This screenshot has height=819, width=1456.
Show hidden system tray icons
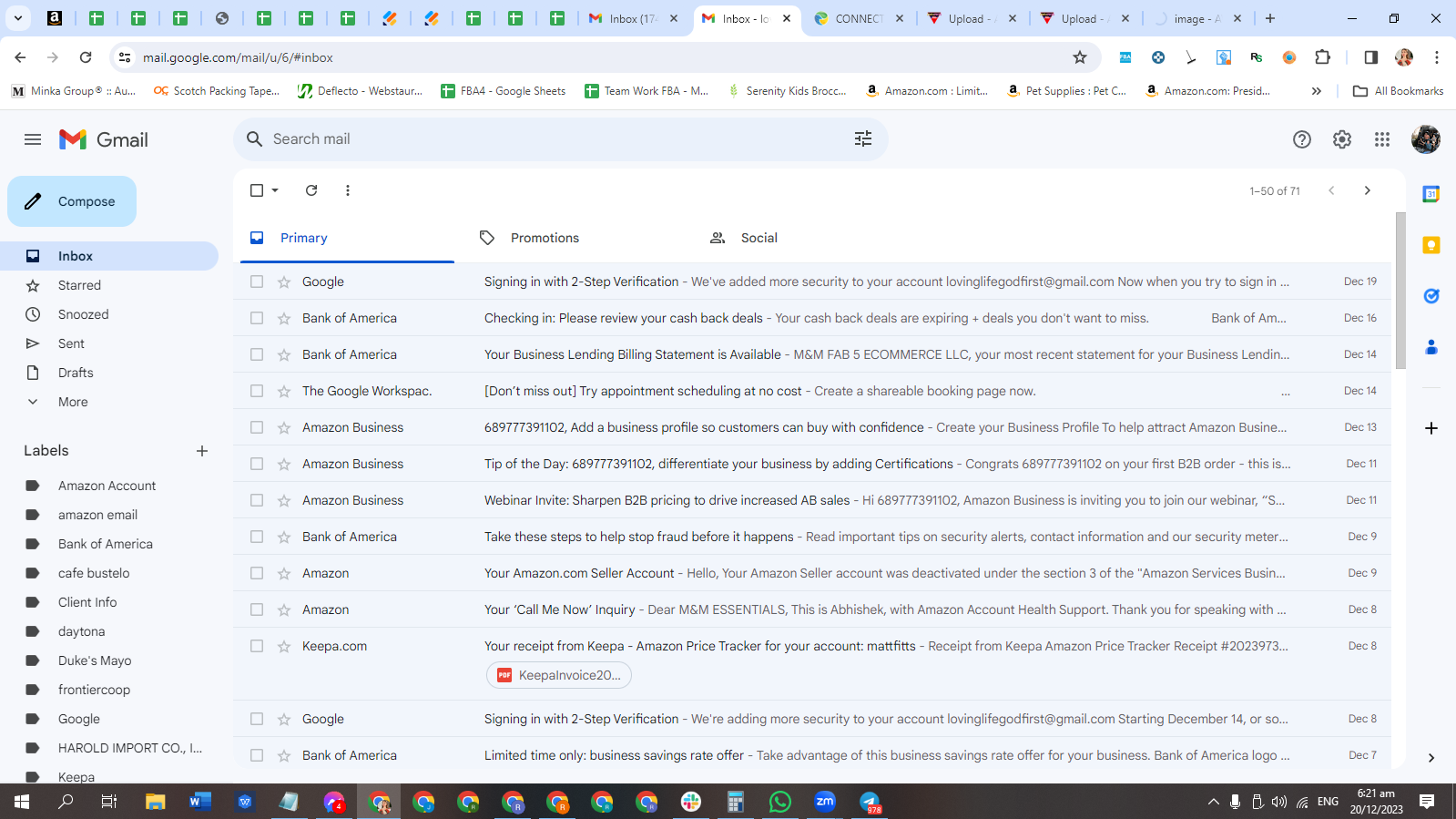click(x=1213, y=802)
